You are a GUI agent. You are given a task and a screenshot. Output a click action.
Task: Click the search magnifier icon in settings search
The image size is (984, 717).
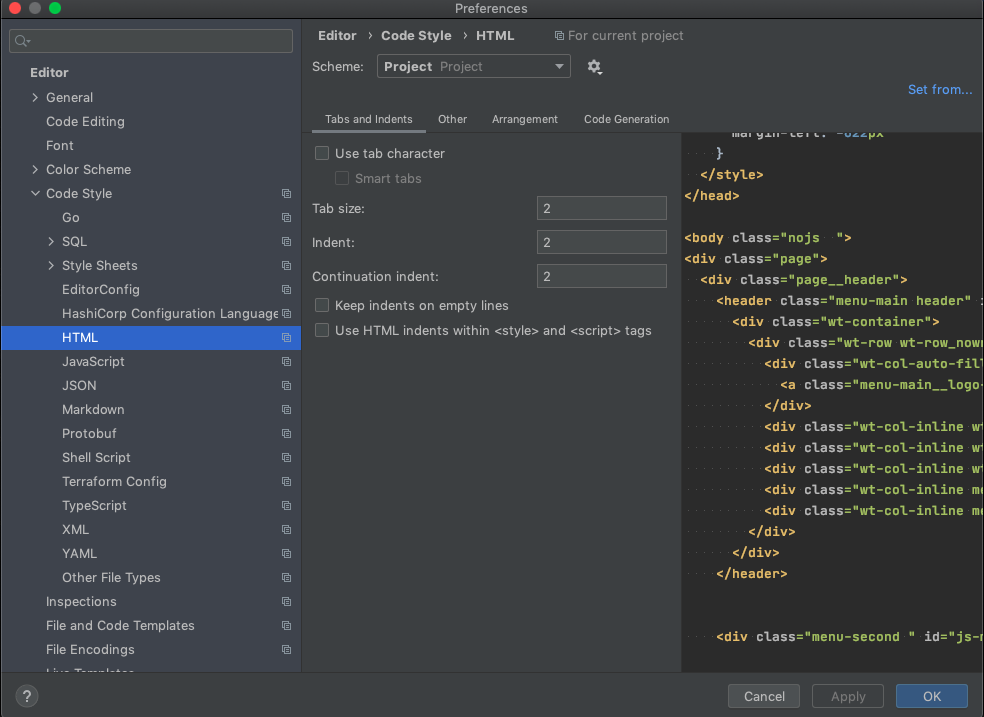coord(22,41)
